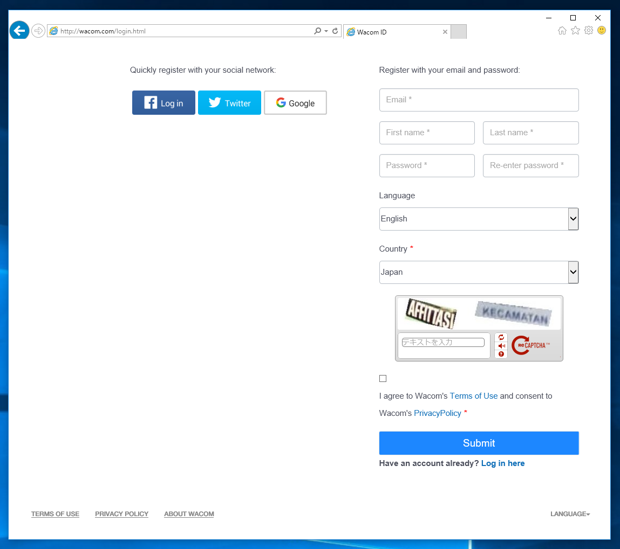Focus the Password field
Viewport: 620px width, 549px height.
(x=427, y=166)
